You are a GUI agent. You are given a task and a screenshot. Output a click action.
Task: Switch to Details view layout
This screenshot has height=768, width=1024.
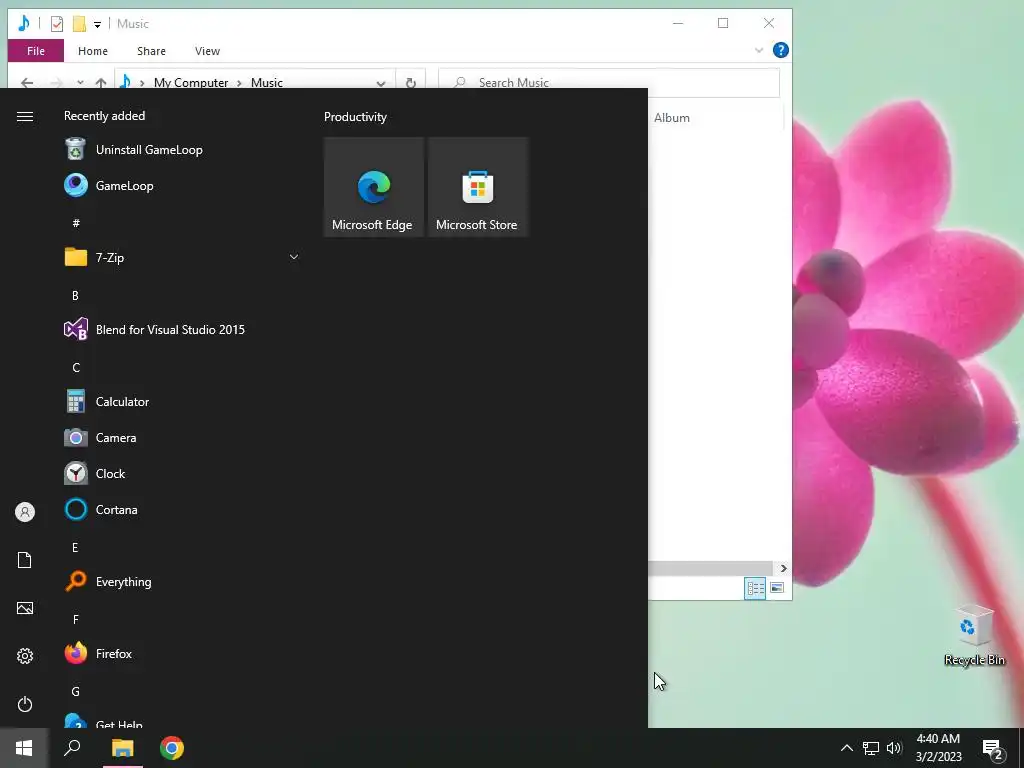click(756, 588)
